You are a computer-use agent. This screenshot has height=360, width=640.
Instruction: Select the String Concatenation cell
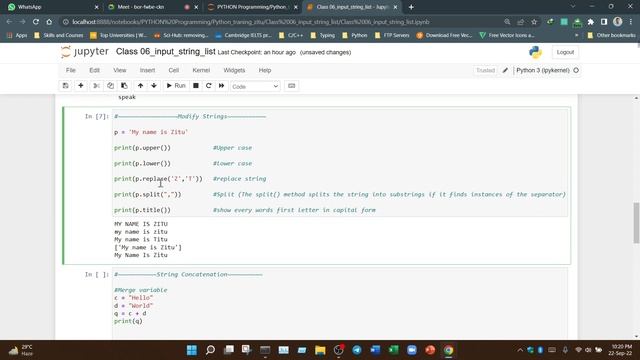pyautogui.click(x=340, y=303)
